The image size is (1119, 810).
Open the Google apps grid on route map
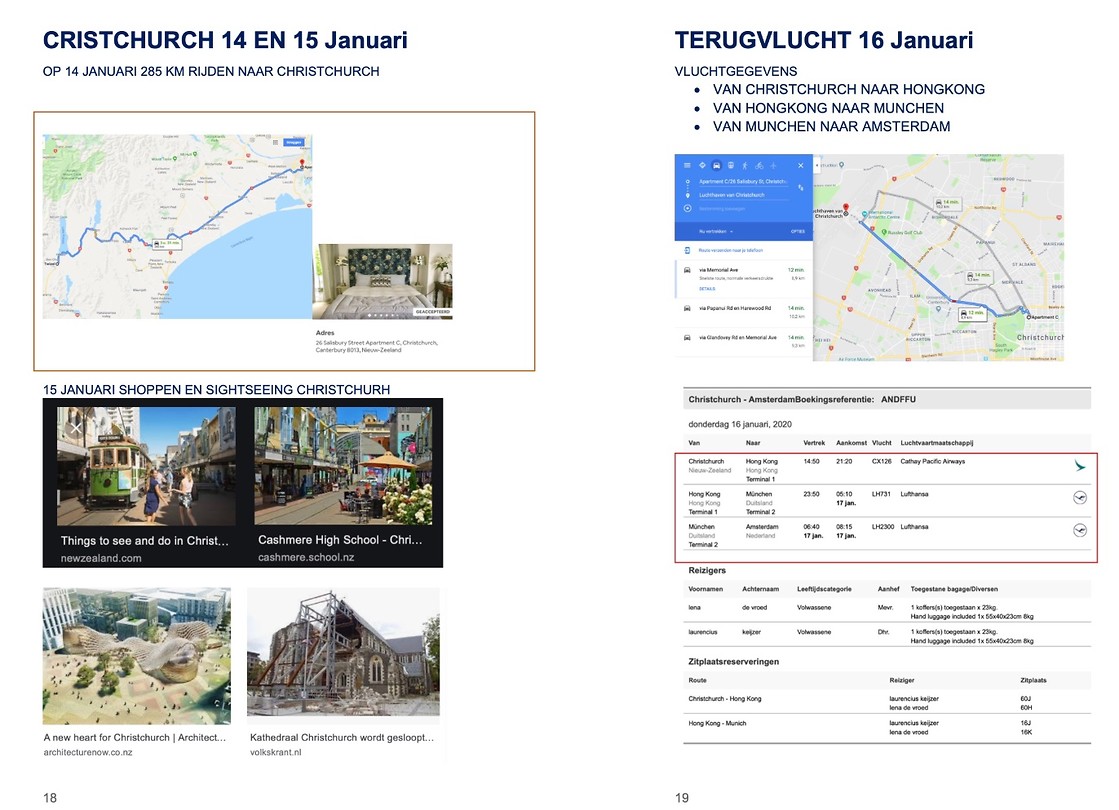(275, 142)
